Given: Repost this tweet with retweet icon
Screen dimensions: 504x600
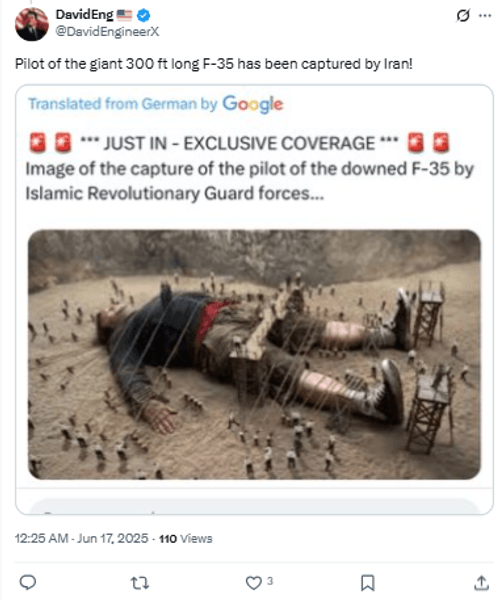Looking at the screenshot, I should point(140,583).
